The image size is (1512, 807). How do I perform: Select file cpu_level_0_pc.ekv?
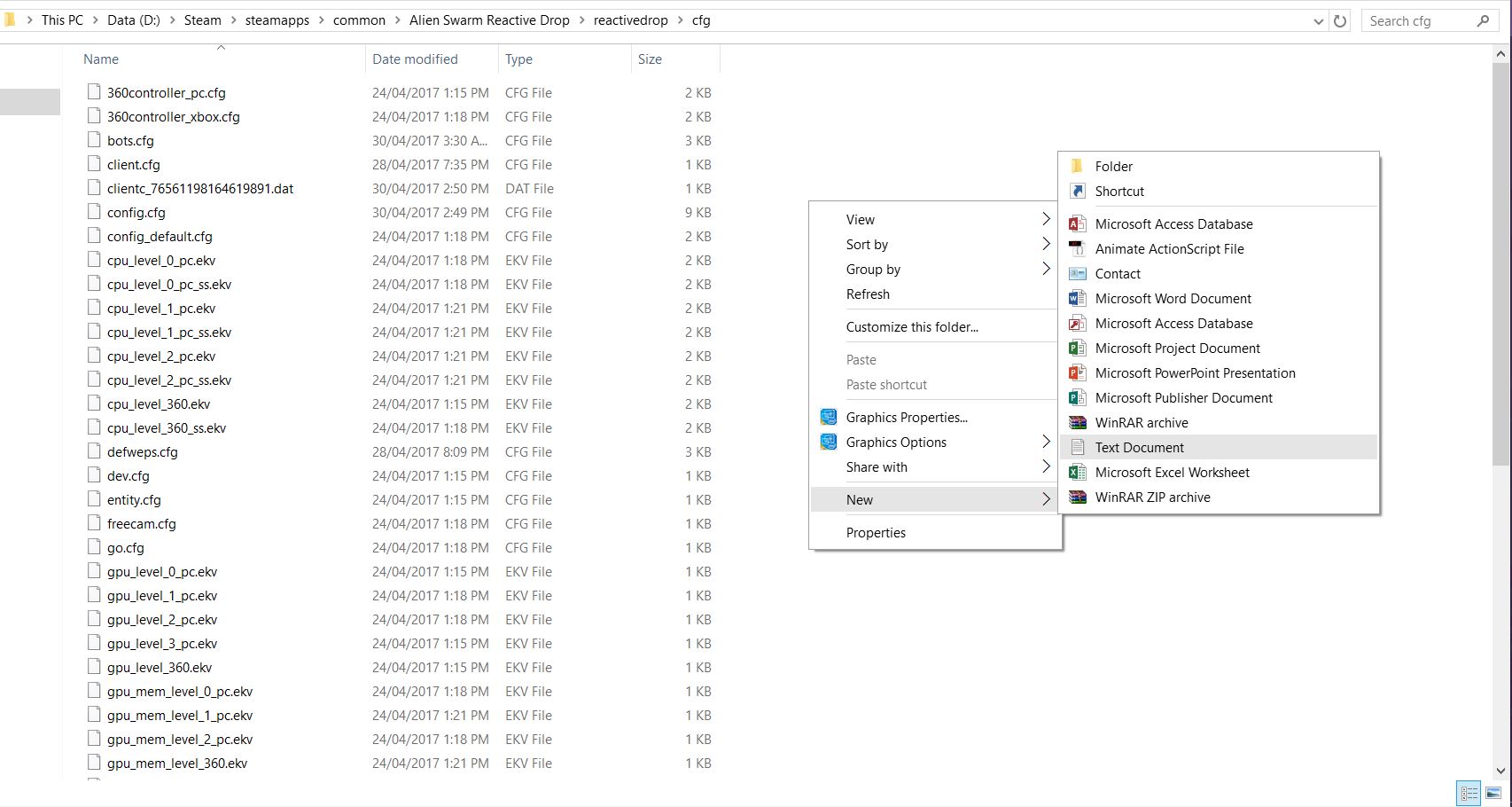pos(161,261)
